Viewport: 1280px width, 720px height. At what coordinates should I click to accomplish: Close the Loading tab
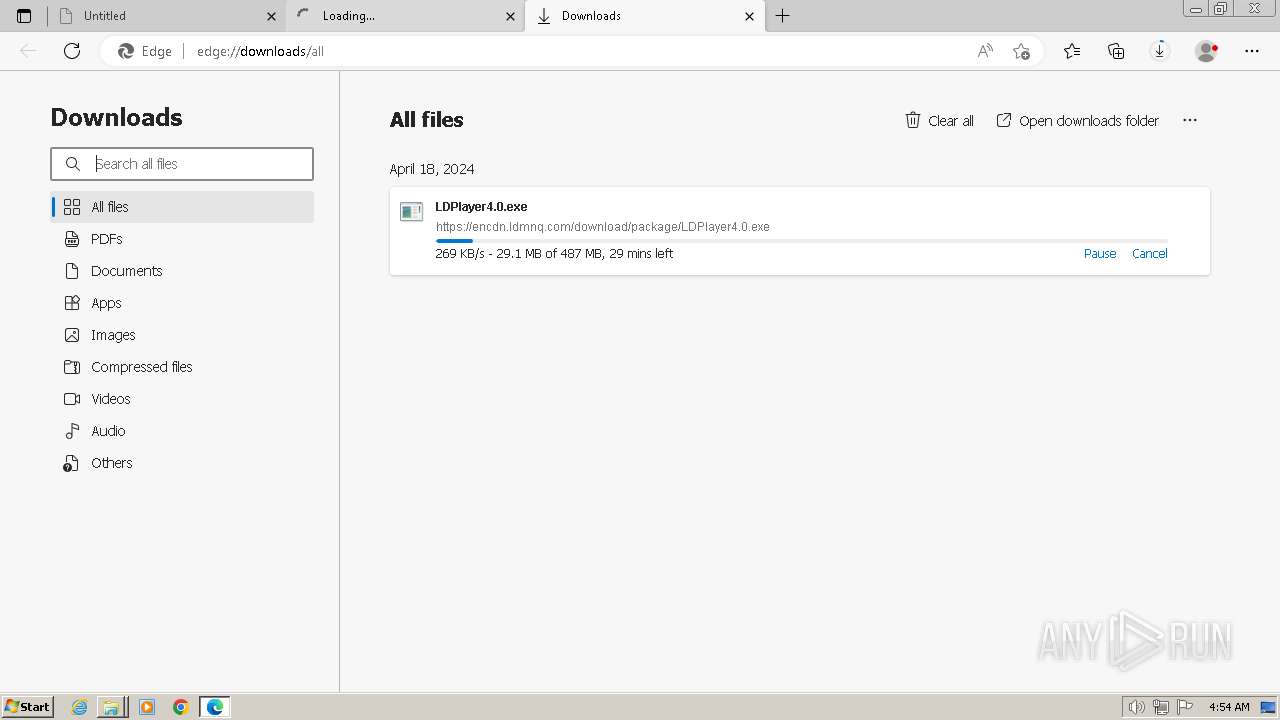[x=510, y=16]
